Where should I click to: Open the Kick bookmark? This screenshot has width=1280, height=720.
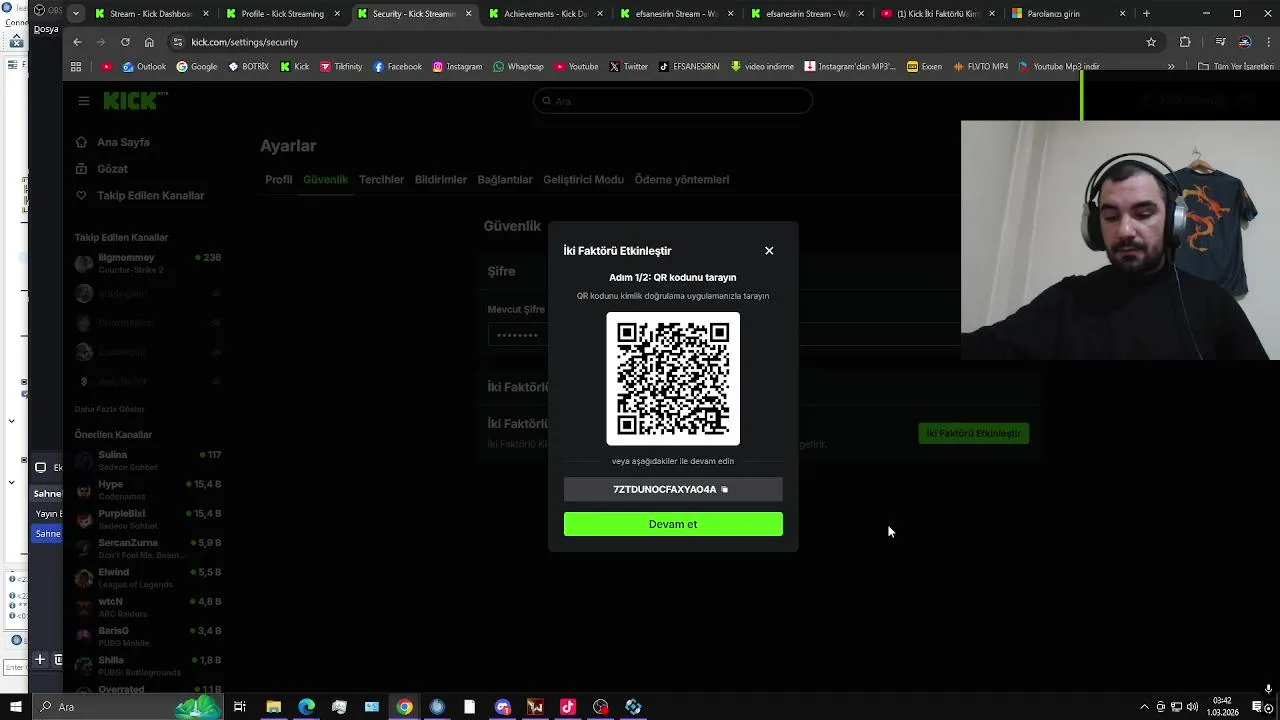point(295,67)
